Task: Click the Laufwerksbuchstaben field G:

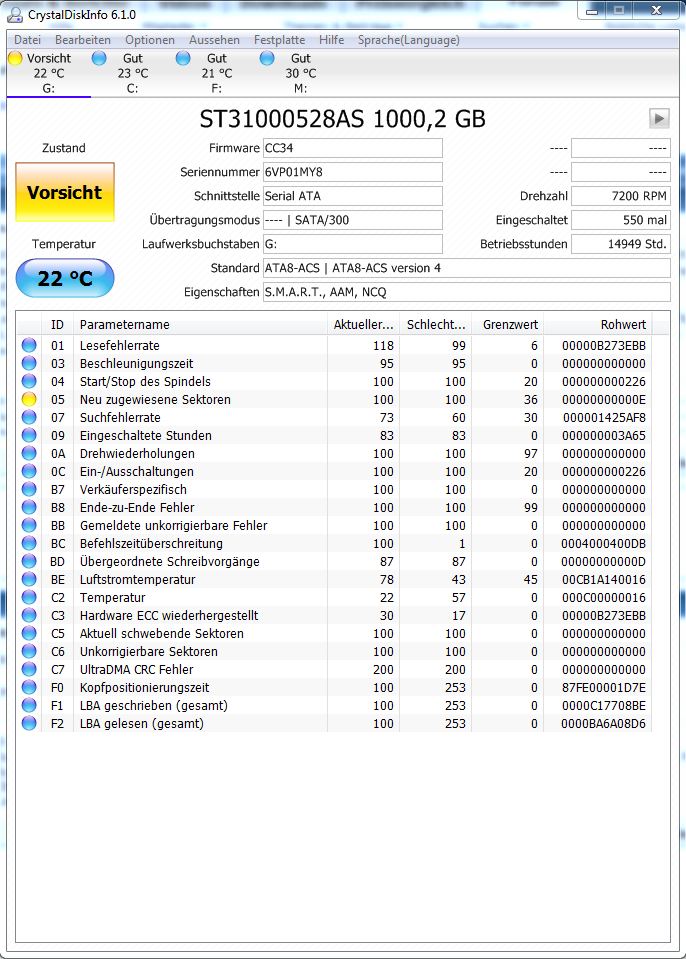Action: pyautogui.click(x=353, y=244)
